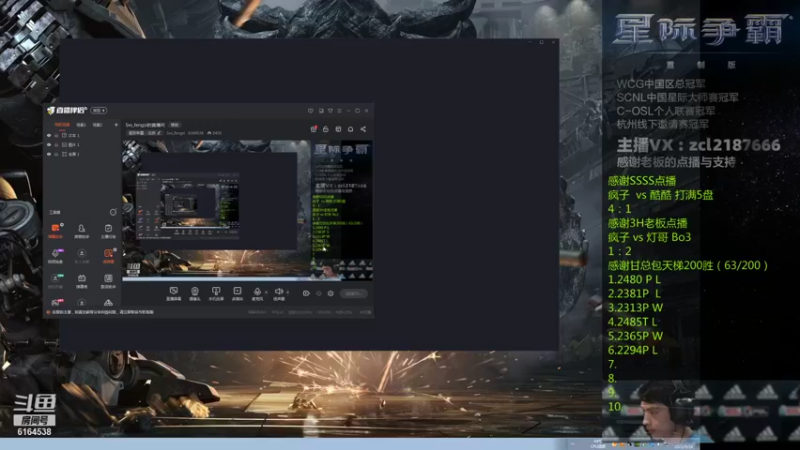Open the gift tool with purple badge
The width and height of the screenshot is (800, 450).
(55, 255)
